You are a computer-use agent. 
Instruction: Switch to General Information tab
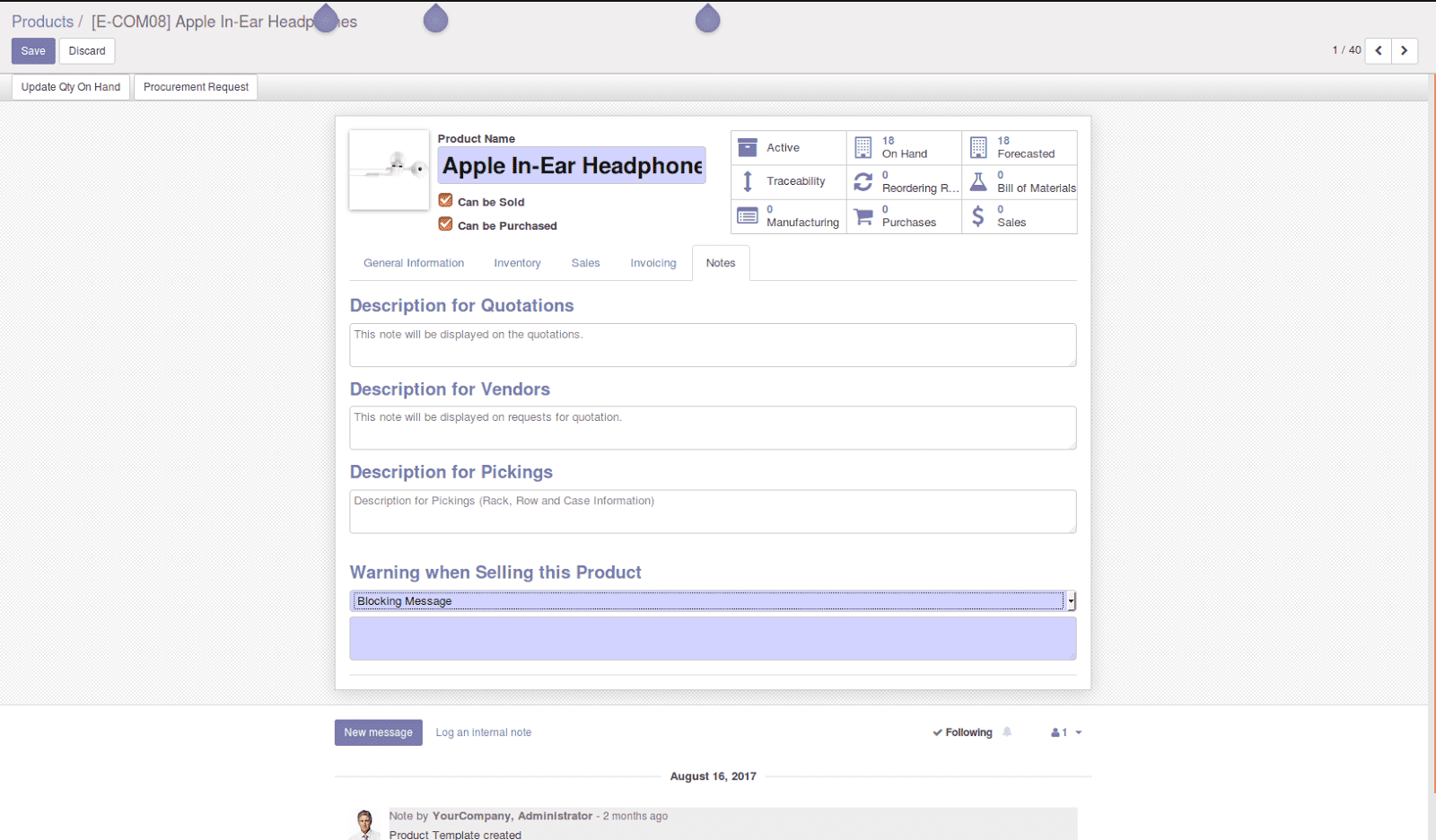(414, 263)
